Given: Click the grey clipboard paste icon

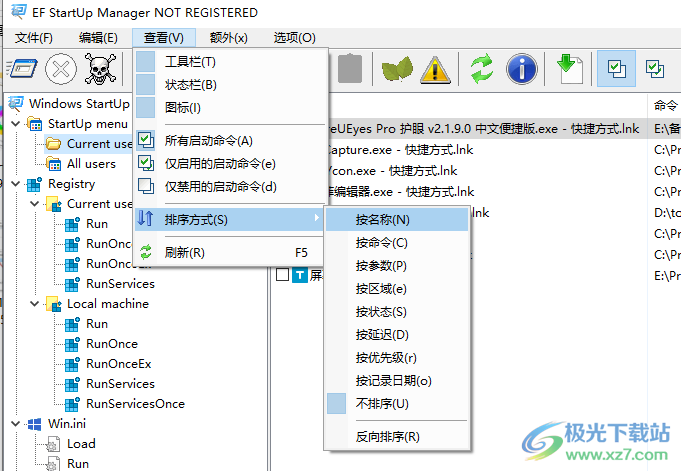Looking at the screenshot, I should (x=350, y=68).
